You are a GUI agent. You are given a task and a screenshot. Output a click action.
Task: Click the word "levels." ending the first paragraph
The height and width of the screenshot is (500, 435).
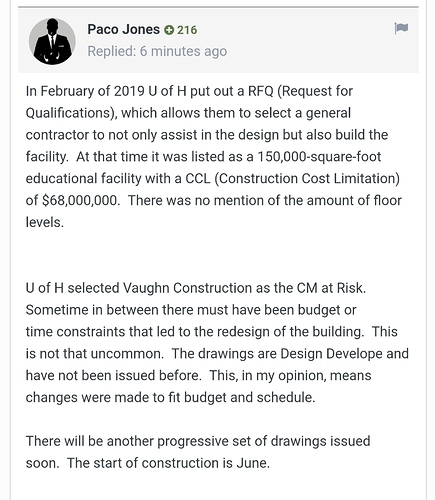(x=45, y=222)
